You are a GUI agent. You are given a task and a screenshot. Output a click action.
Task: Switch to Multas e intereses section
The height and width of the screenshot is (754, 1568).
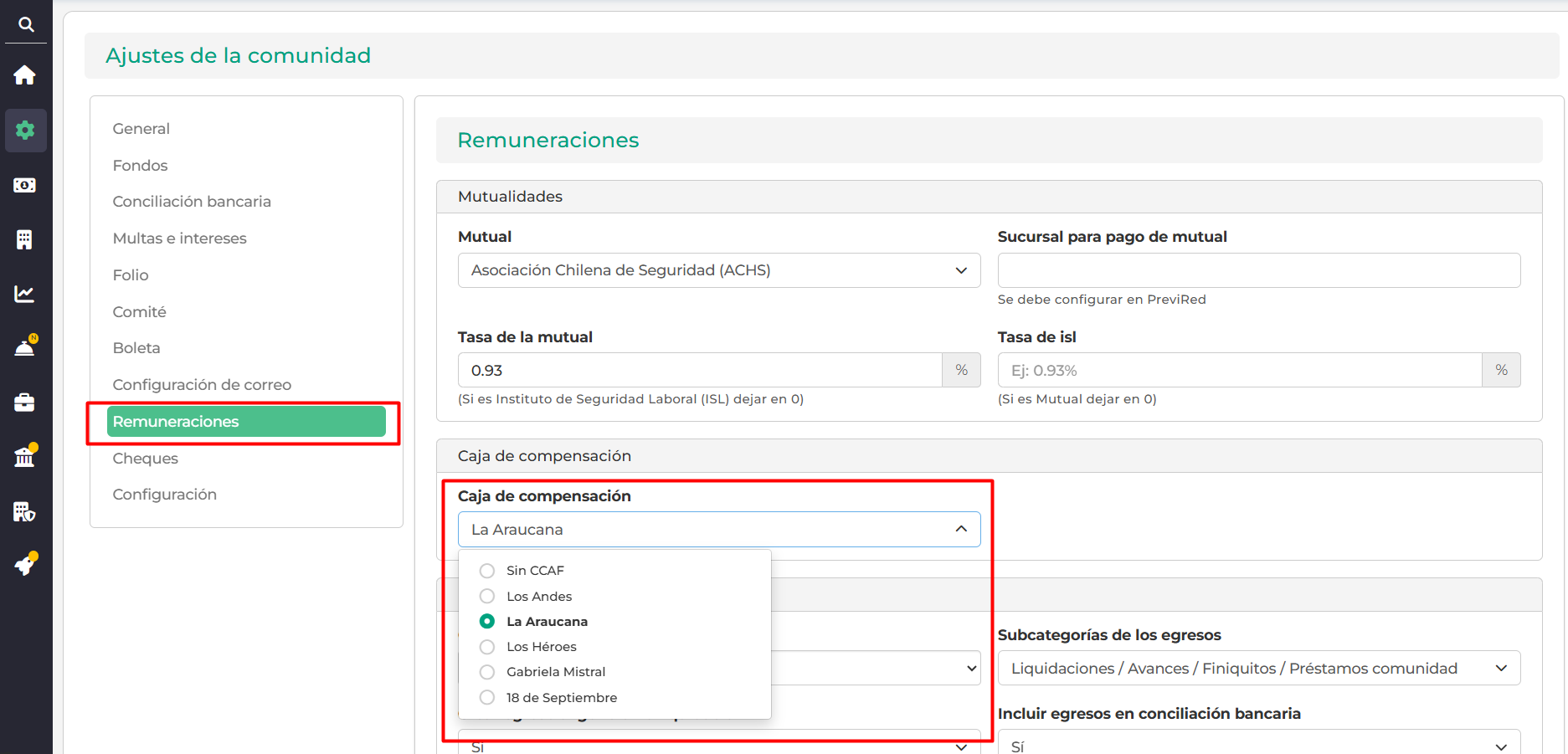[x=179, y=239]
